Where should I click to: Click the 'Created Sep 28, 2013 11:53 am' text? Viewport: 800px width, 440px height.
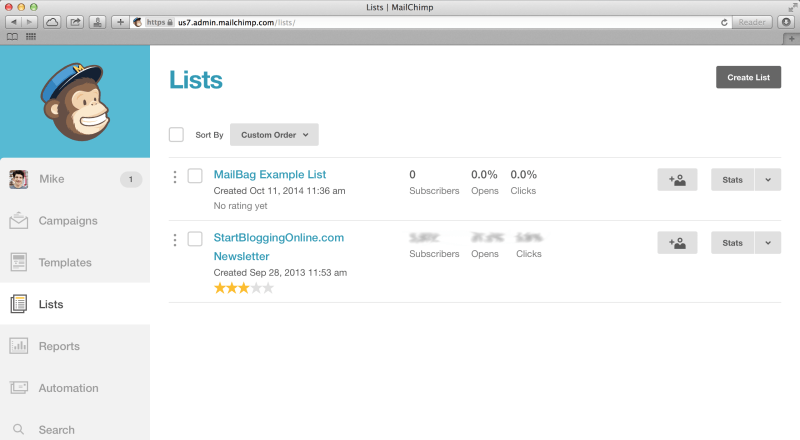point(280,273)
